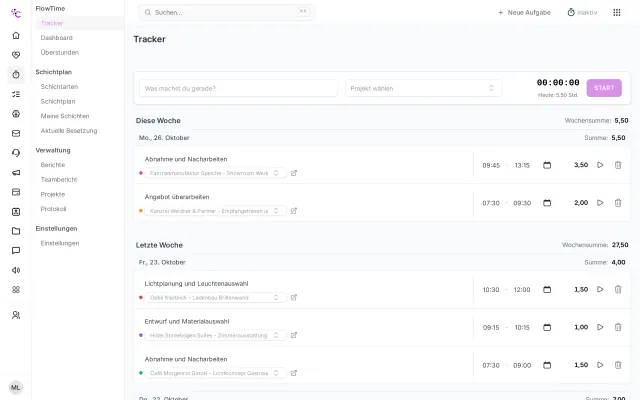The width and height of the screenshot is (640, 400).
Task: Open Überstunden in the sidebar
Action: [60, 53]
